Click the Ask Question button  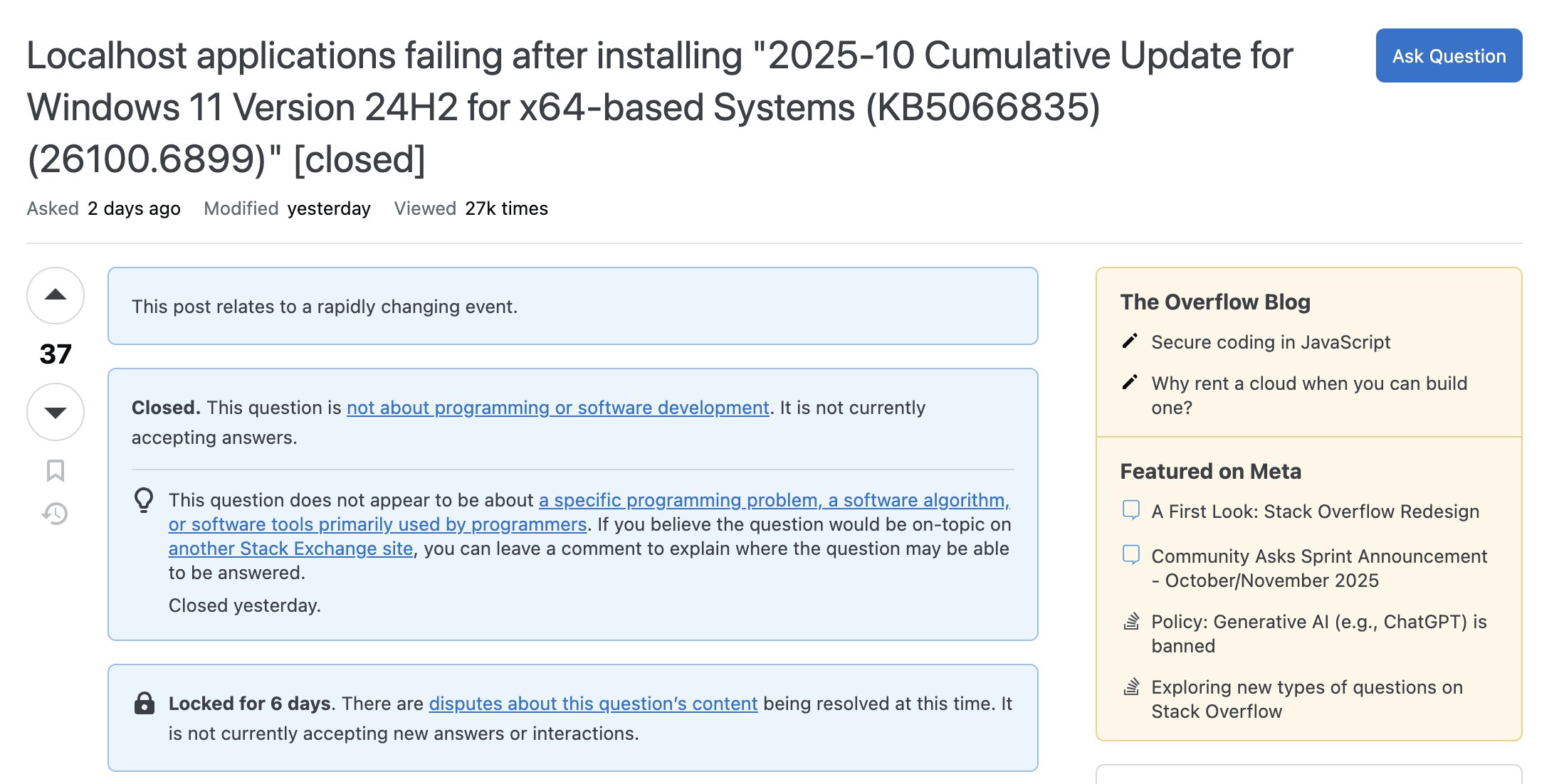click(1449, 55)
